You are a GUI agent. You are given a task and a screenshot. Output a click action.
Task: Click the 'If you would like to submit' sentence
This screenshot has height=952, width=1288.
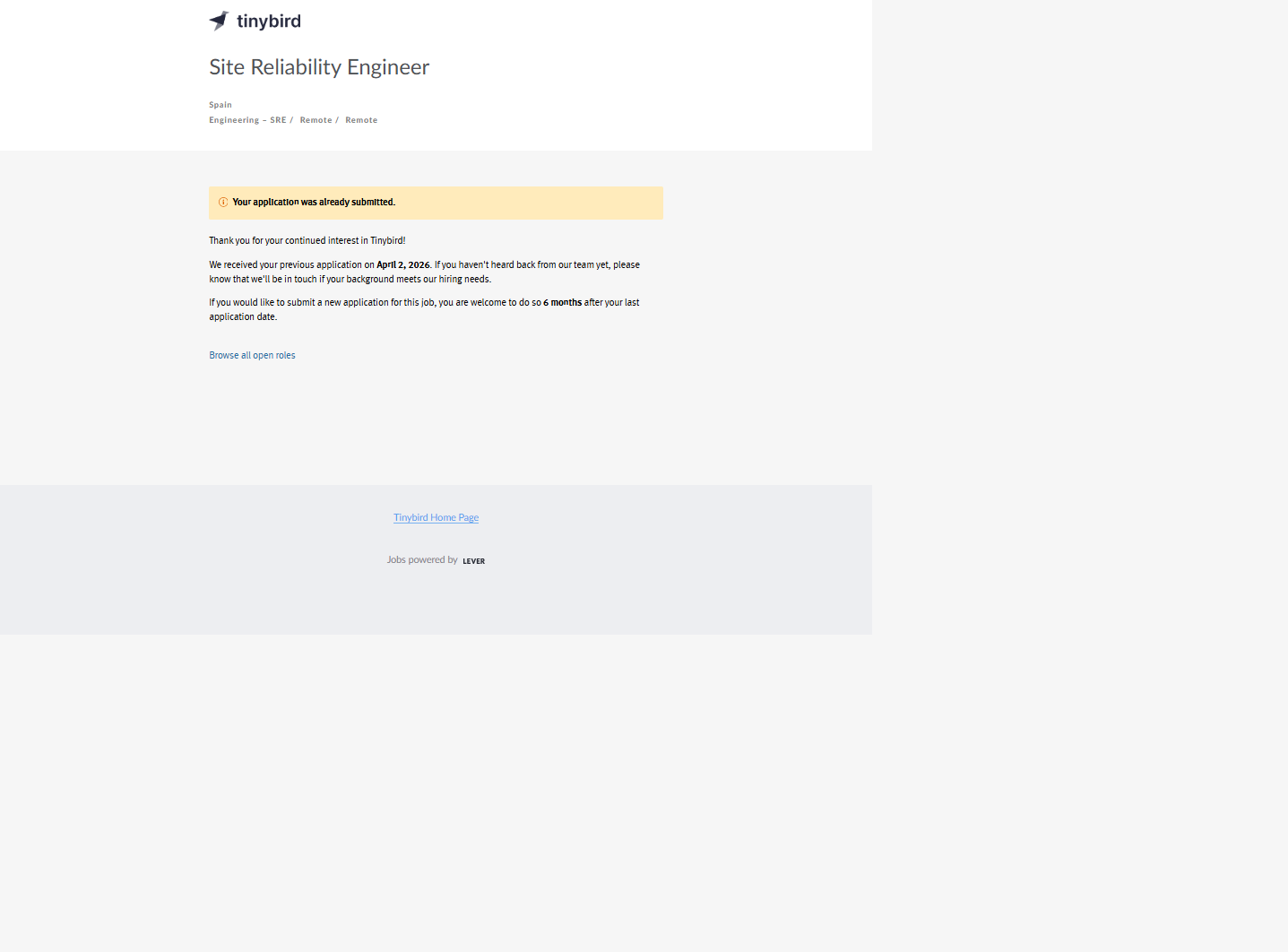coord(323,303)
